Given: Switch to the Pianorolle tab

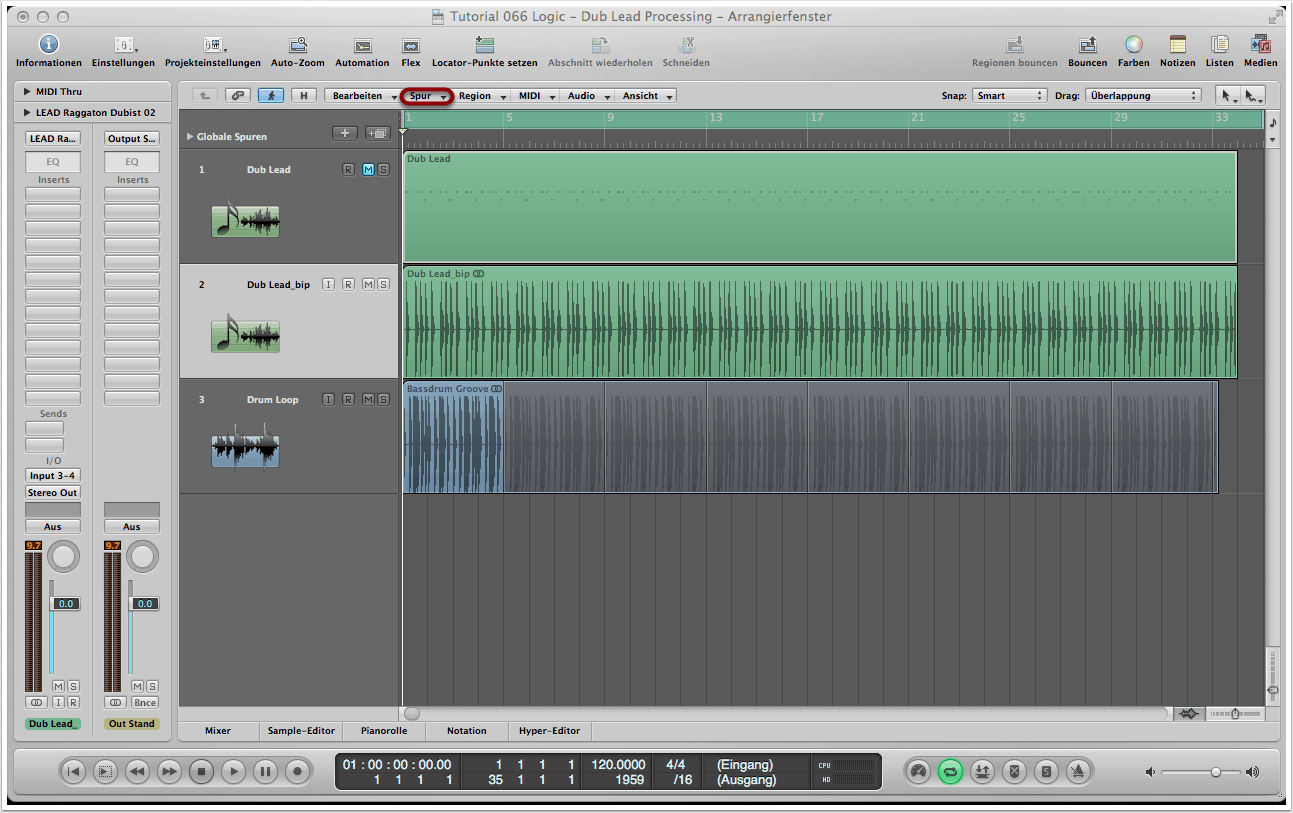Looking at the screenshot, I should tap(383, 731).
